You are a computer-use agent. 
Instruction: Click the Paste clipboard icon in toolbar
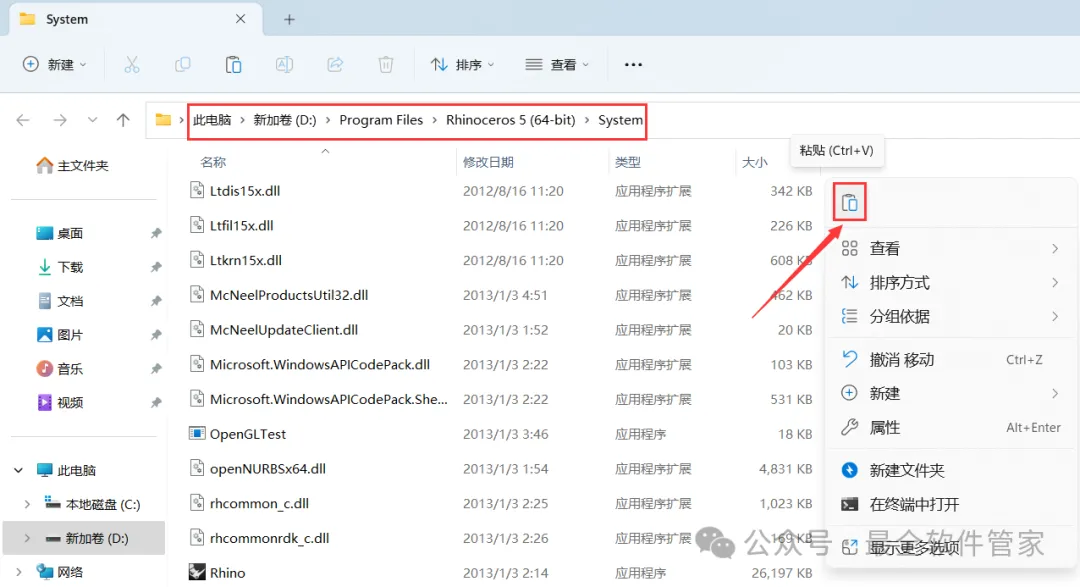tap(233, 65)
